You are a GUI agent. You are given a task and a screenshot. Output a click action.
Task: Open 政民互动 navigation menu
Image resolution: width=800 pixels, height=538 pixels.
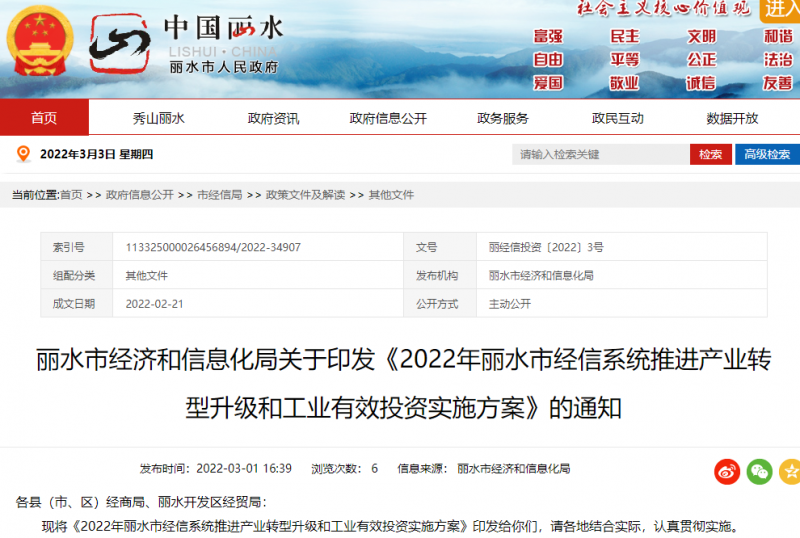coord(617,118)
